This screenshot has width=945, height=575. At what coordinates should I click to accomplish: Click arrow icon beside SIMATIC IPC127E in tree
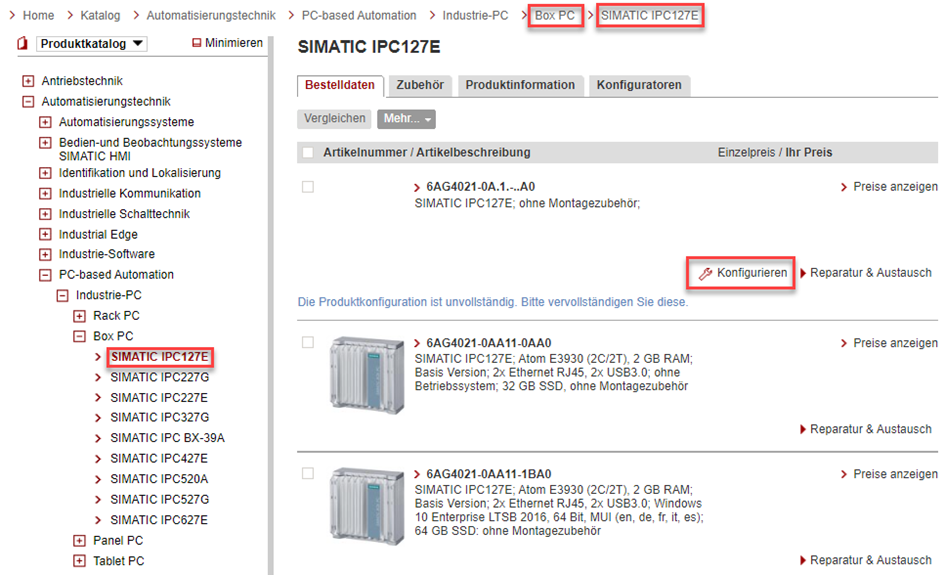pyautogui.click(x=98, y=357)
